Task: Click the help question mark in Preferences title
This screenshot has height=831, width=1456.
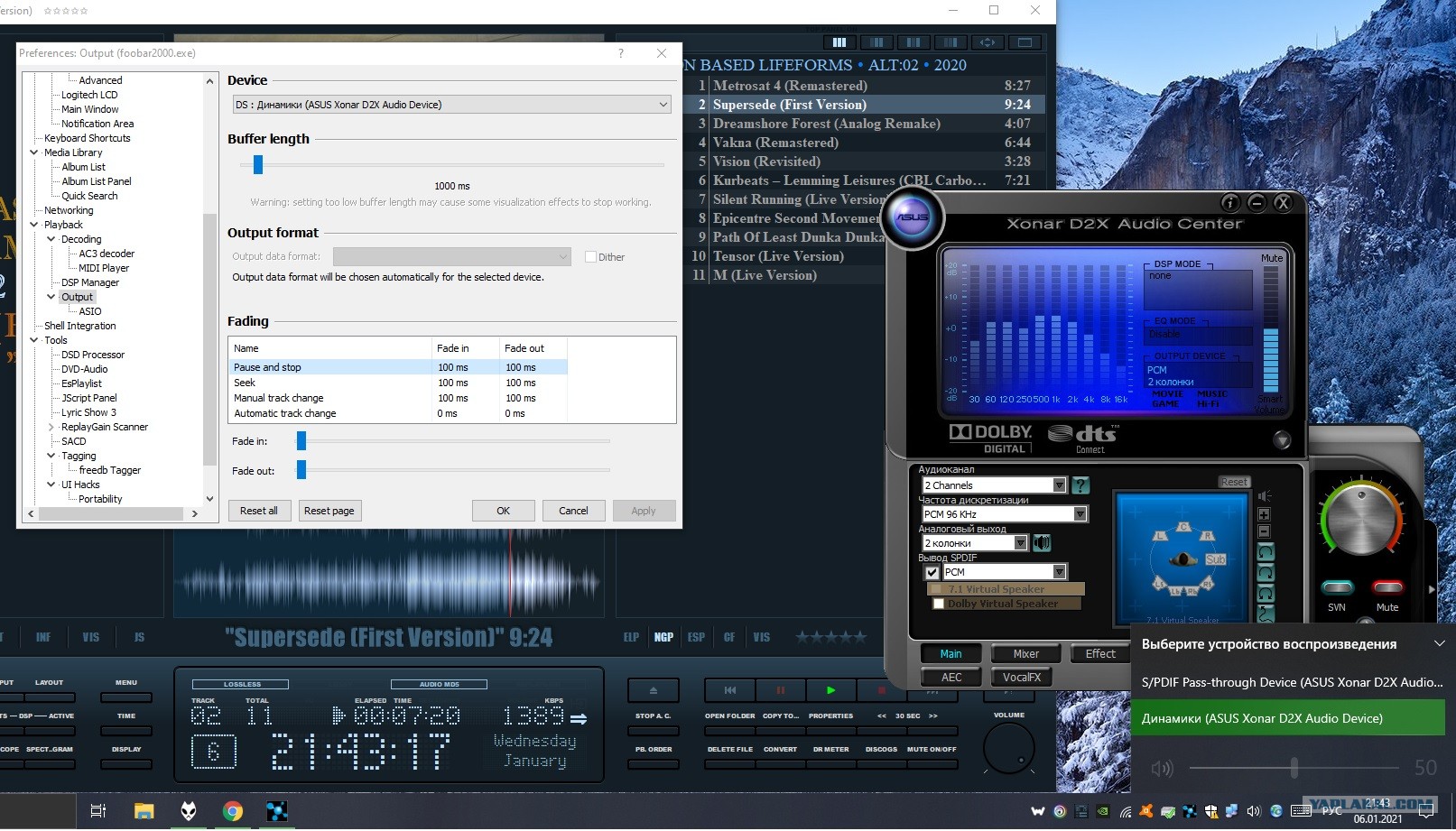Action: click(x=621, y=53)
